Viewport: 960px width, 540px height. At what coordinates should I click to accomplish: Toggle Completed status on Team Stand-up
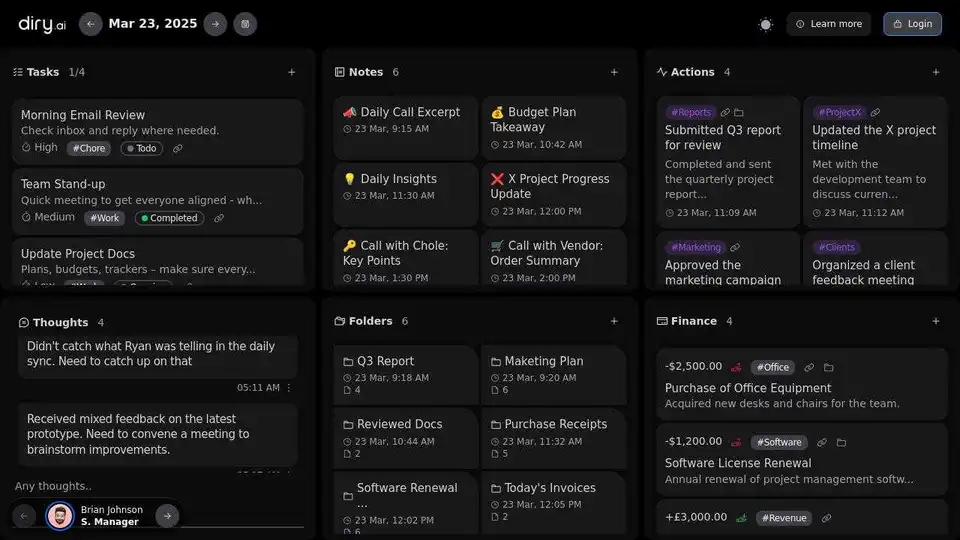point(169,218)
